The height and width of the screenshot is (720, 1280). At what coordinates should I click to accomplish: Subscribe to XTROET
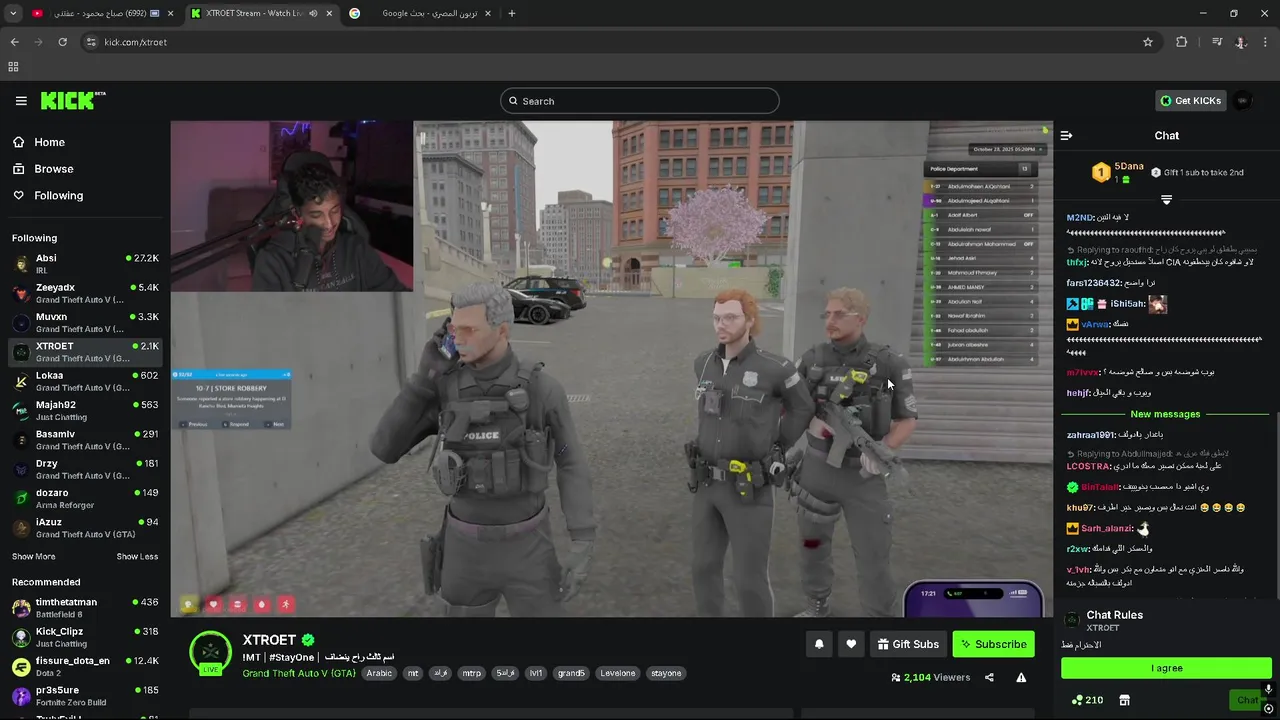point(994,644)
